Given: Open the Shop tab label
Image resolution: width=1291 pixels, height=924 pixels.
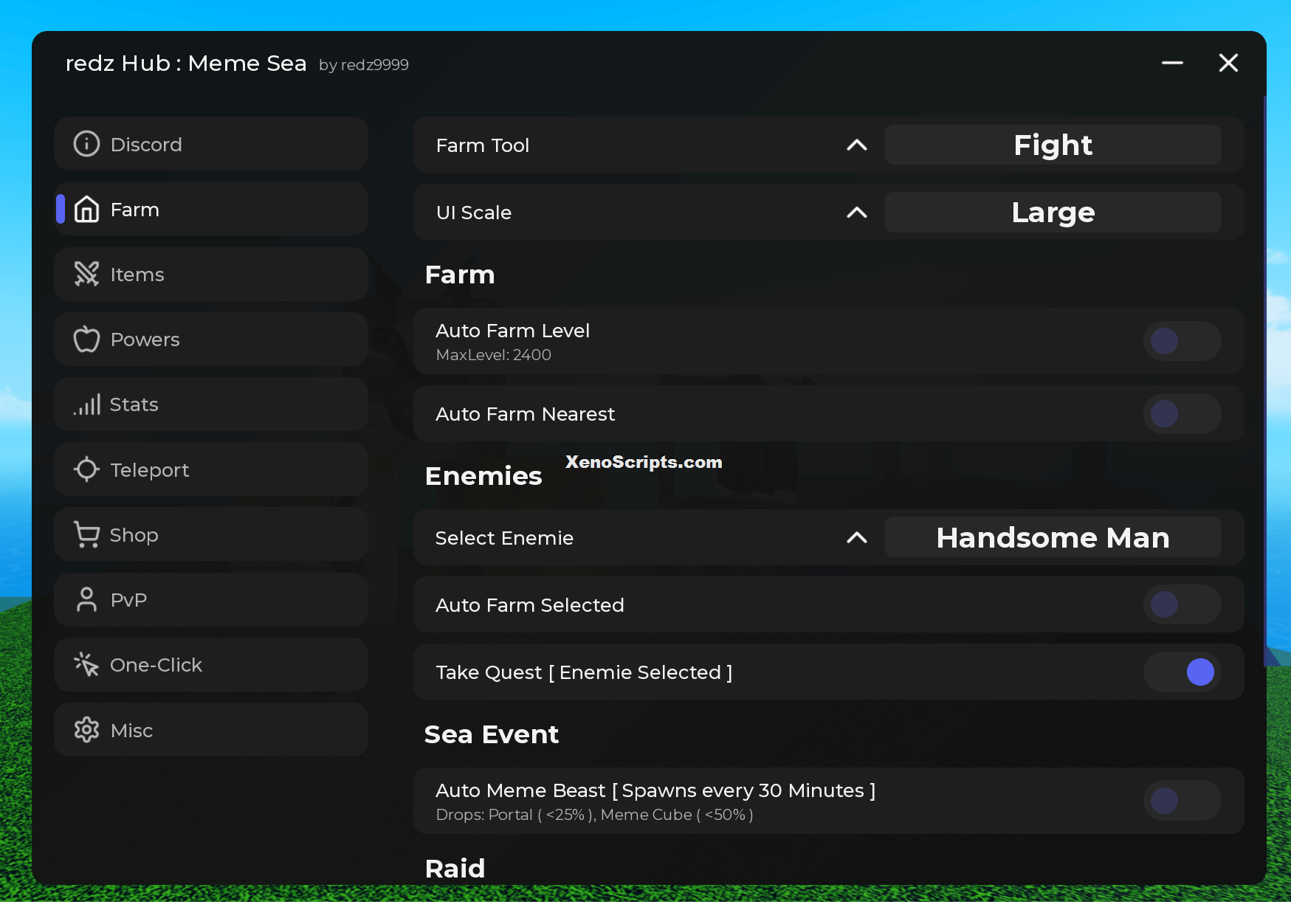Looking at the screenshot, I should (x=134, y=535).
